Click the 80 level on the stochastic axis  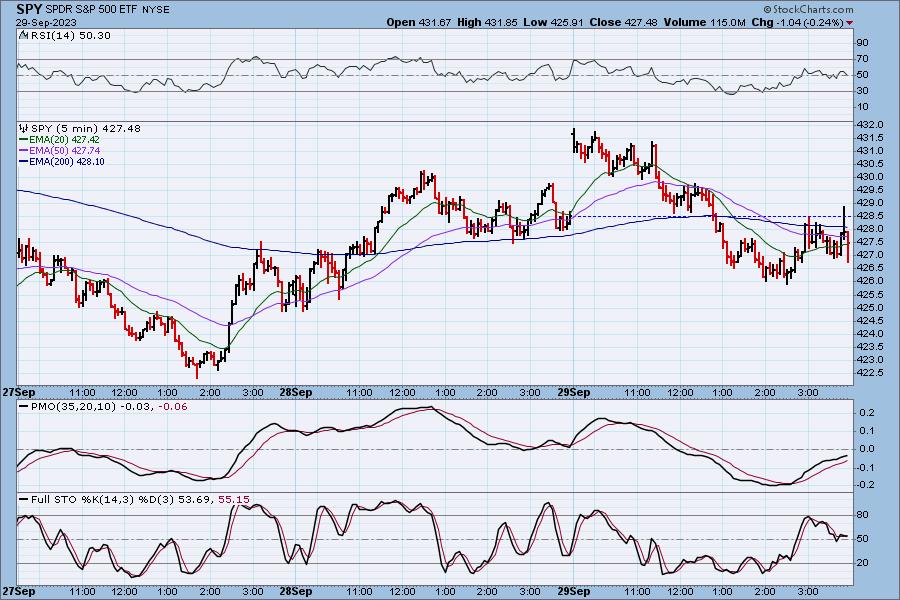click(862, 515)
